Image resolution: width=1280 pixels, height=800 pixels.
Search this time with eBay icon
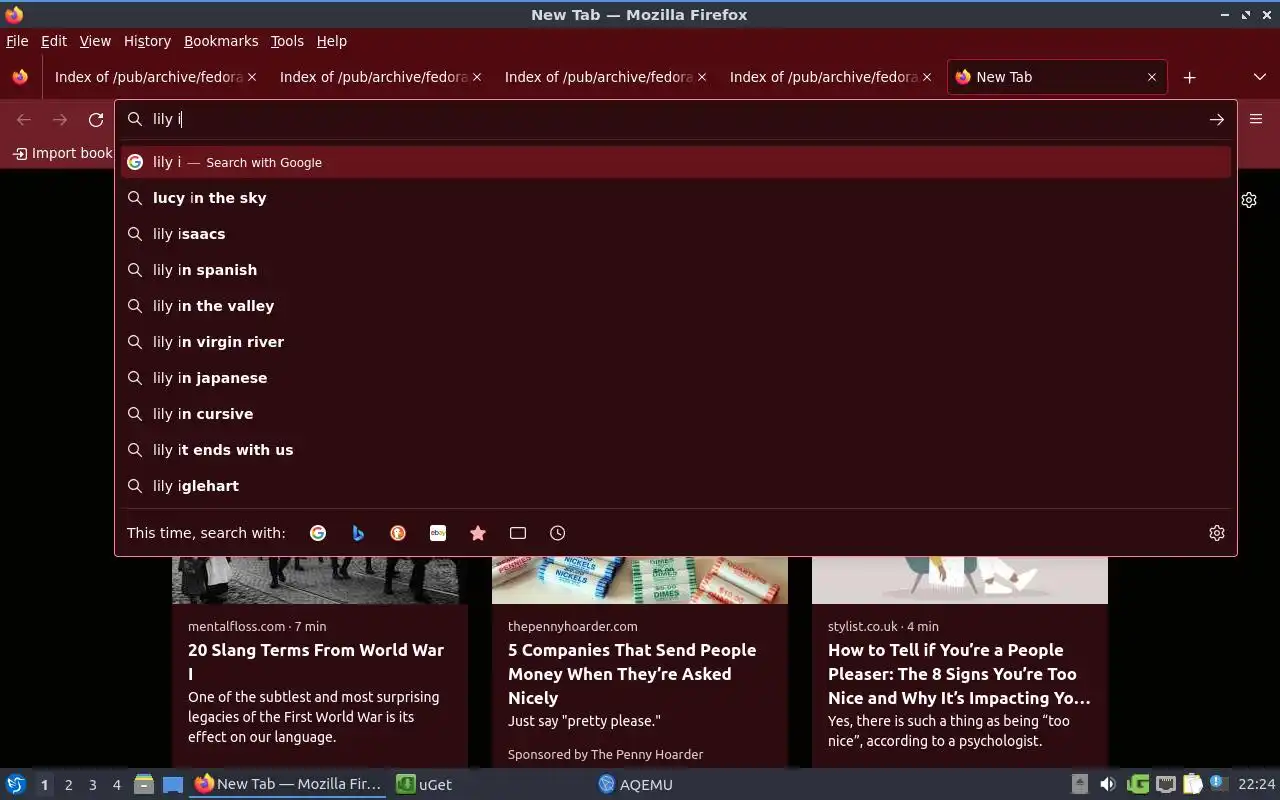coord(438,533)
